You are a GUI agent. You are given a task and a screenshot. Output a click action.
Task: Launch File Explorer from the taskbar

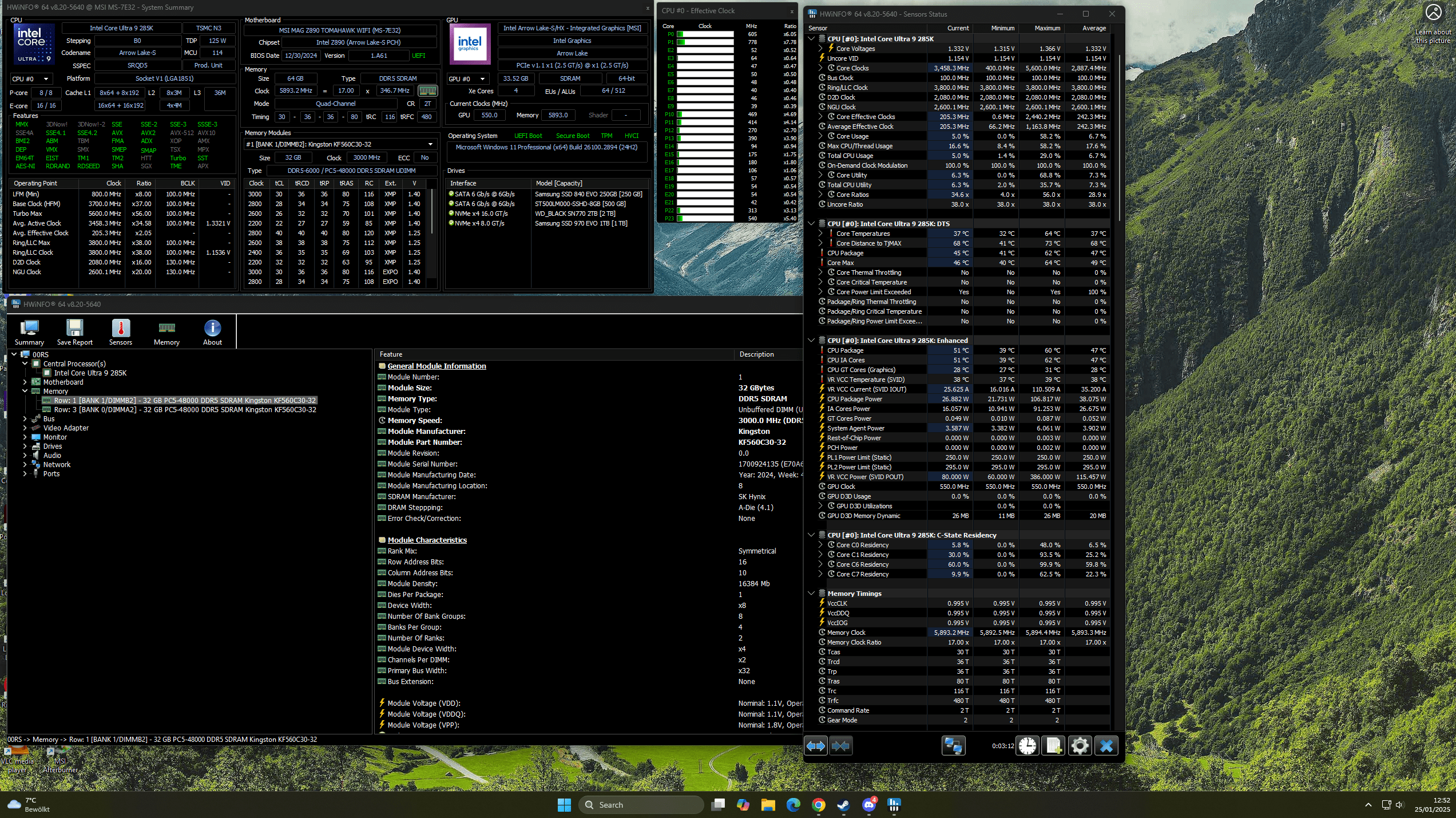click(x=768, y=805)
